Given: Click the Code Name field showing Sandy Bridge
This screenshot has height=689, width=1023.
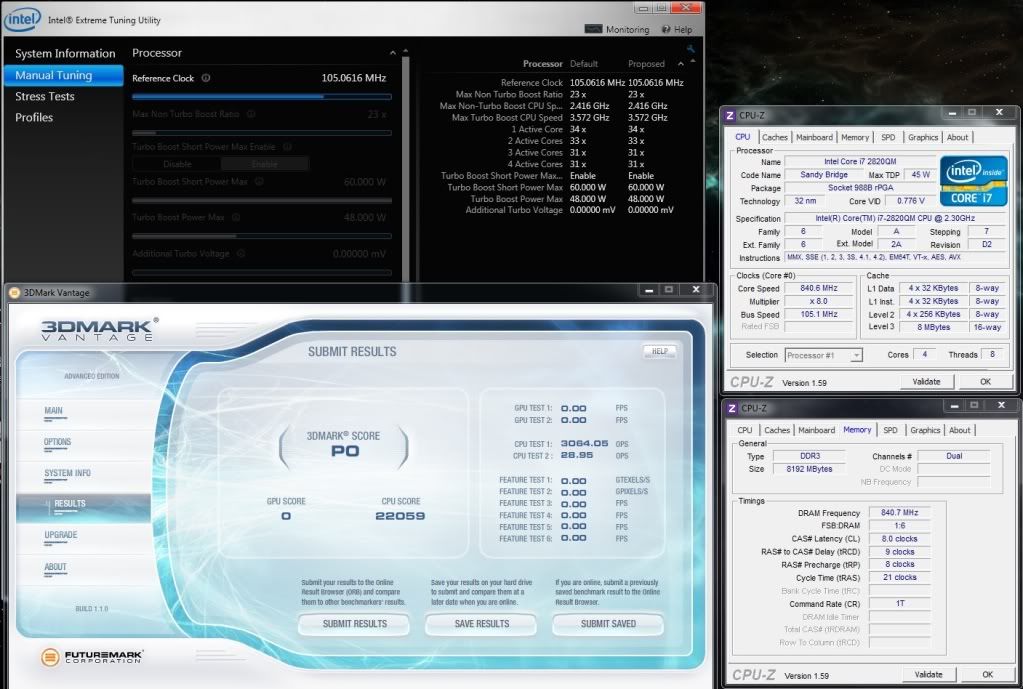Looking at the screenshot, I should (823, 175).
